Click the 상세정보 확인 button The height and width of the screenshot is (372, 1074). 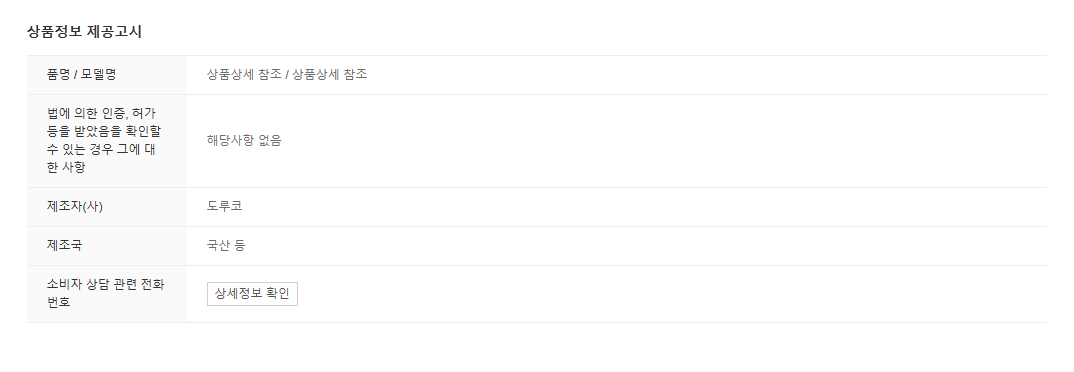[252, 294]
